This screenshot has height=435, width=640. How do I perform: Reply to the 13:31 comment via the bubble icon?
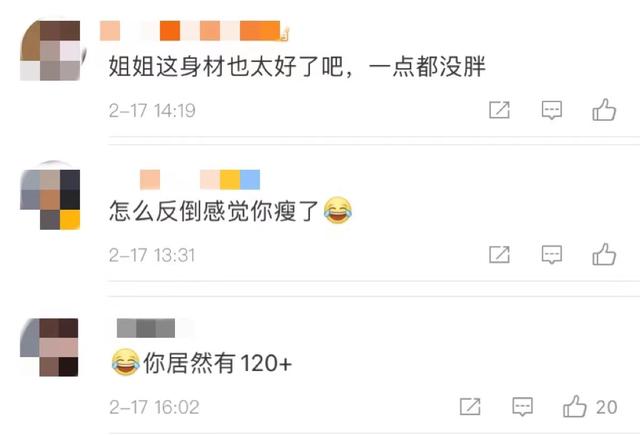click(x=551, y=255)
